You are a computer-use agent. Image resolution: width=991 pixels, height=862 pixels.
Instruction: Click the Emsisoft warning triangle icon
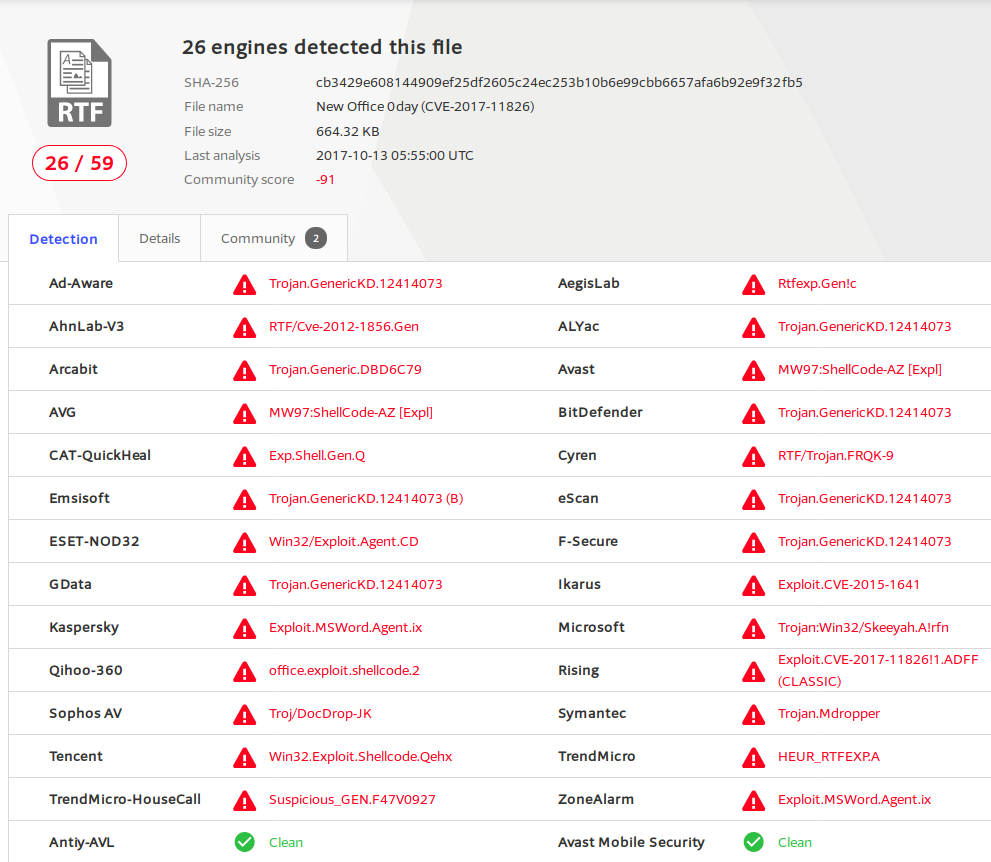(245, 499)
